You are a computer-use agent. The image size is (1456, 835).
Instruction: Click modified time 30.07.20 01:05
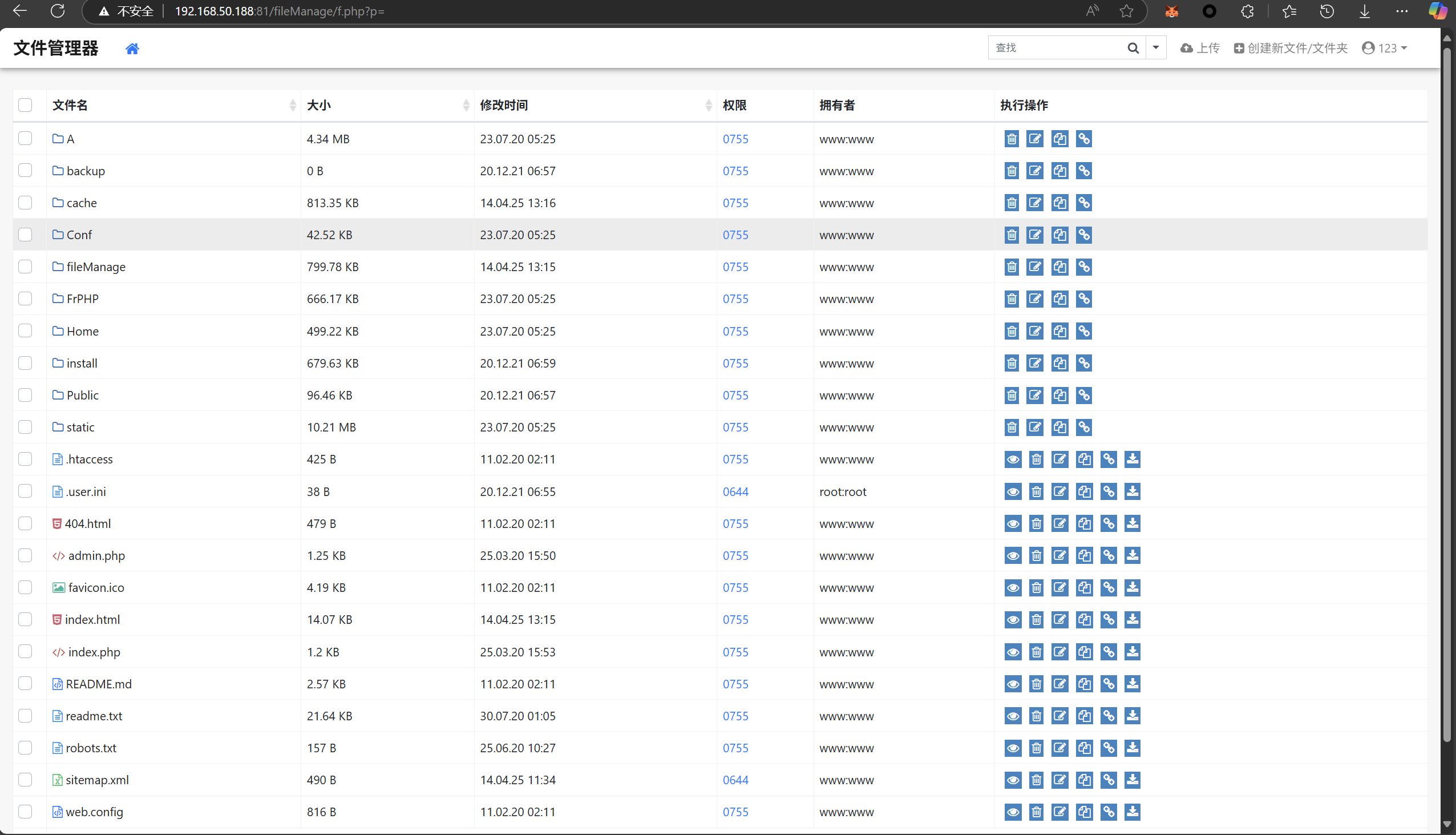pyautogui.click(x=517, y=716)
